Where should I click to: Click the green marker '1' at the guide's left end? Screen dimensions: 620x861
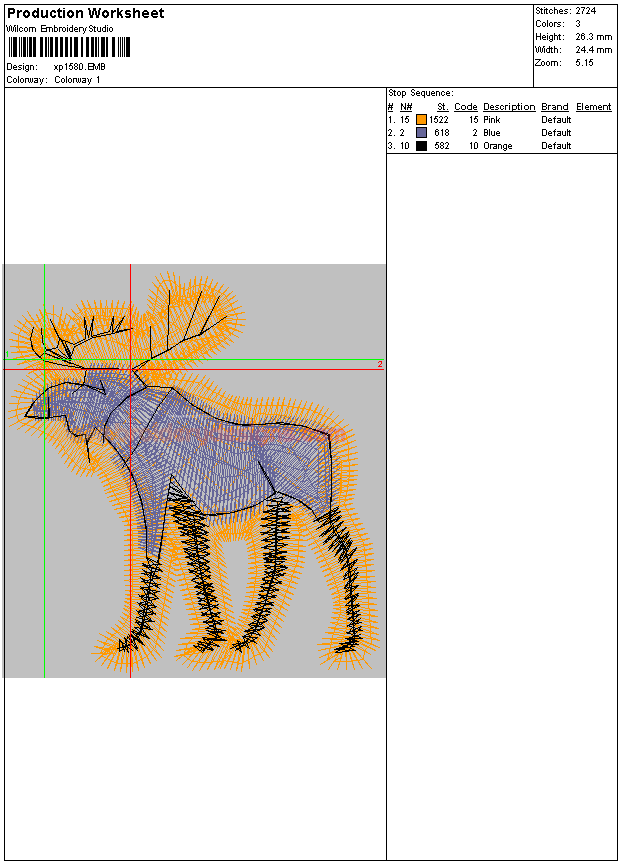pyautogui.click(x=7, y=355)
